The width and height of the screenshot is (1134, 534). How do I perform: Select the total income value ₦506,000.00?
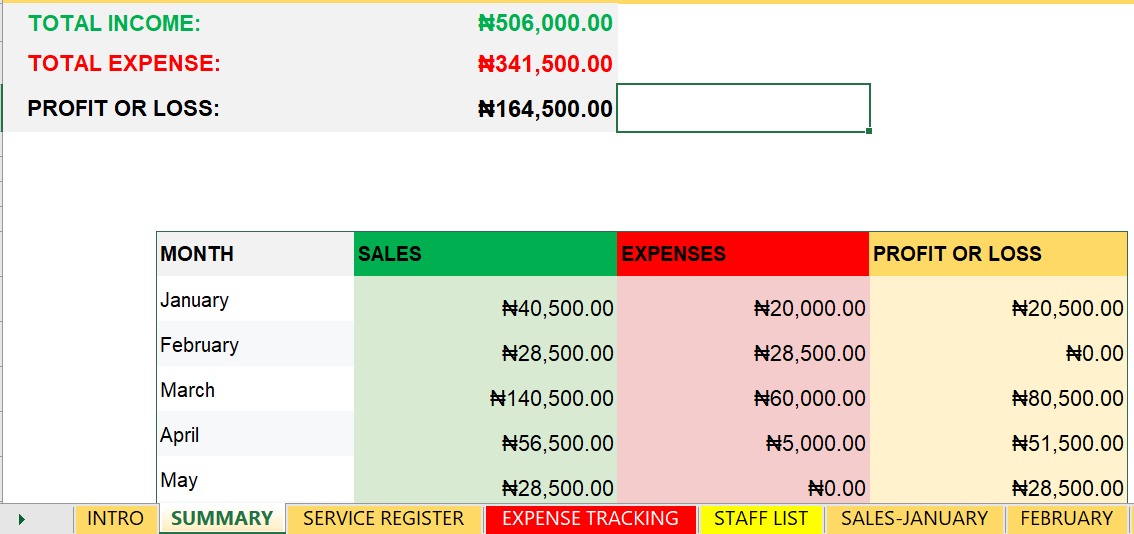point(545,23)
